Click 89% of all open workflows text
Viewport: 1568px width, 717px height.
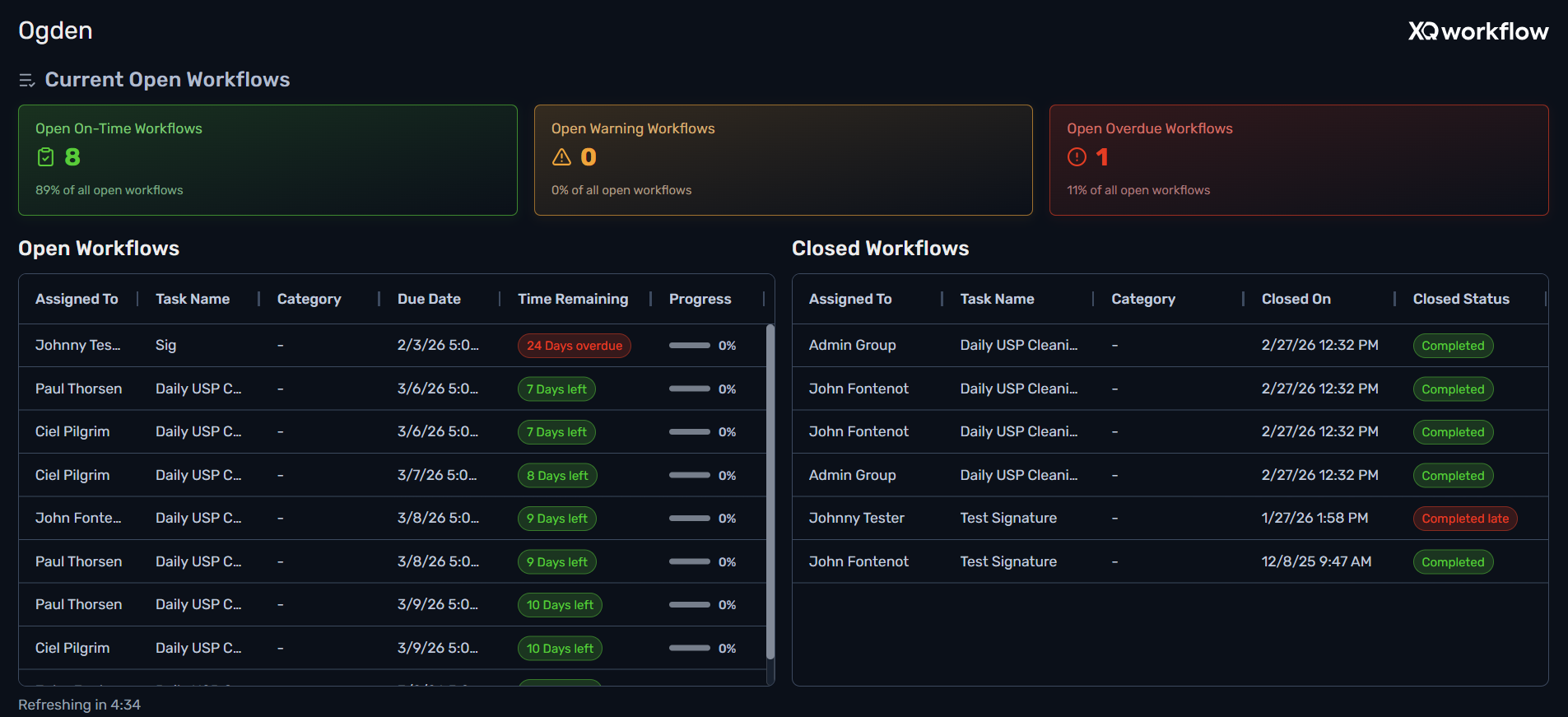[x=109, y=190]
